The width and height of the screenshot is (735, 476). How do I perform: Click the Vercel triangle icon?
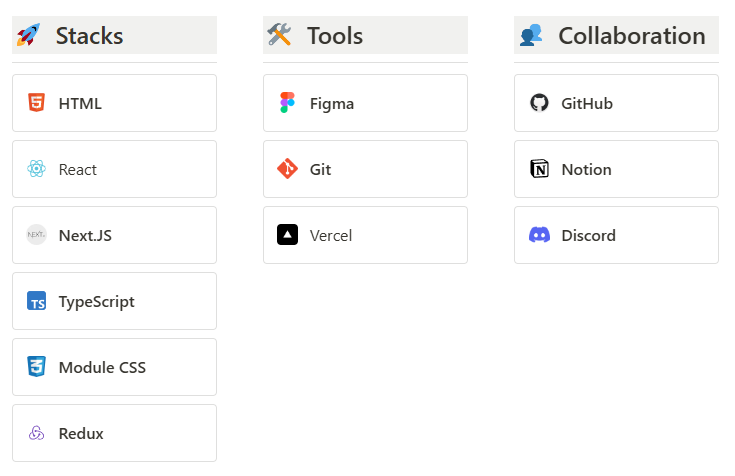(x=288, y=235)
